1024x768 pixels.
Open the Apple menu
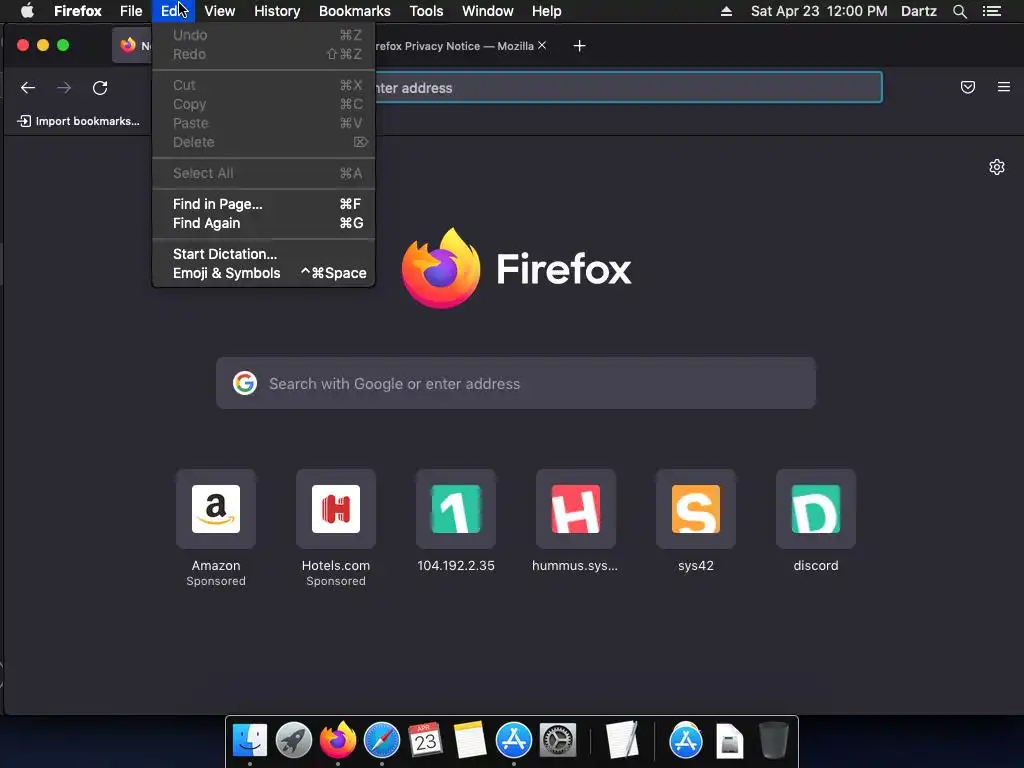click(x=27, y=11)
